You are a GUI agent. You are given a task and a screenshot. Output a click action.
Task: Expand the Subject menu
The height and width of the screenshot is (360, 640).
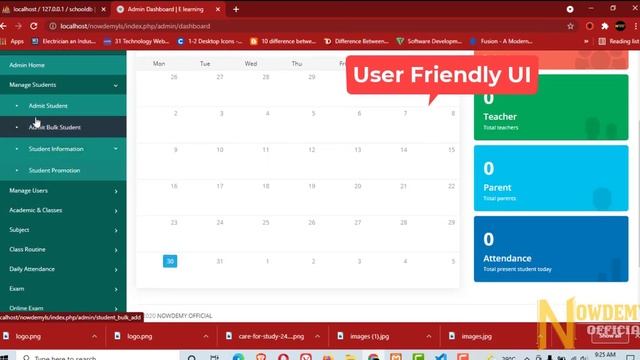point(63,230)
